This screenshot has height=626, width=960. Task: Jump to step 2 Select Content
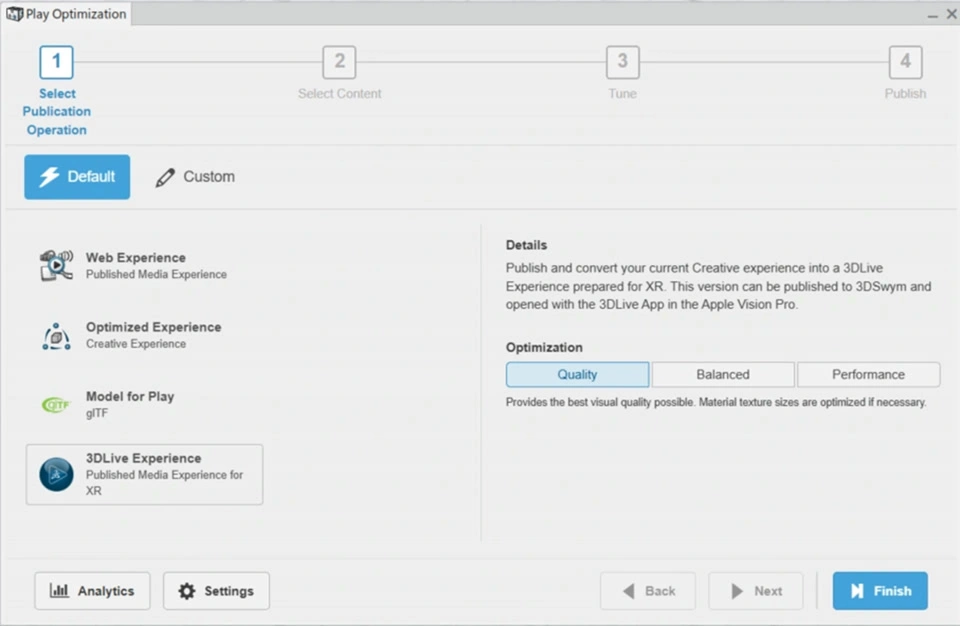pos(339,62)
